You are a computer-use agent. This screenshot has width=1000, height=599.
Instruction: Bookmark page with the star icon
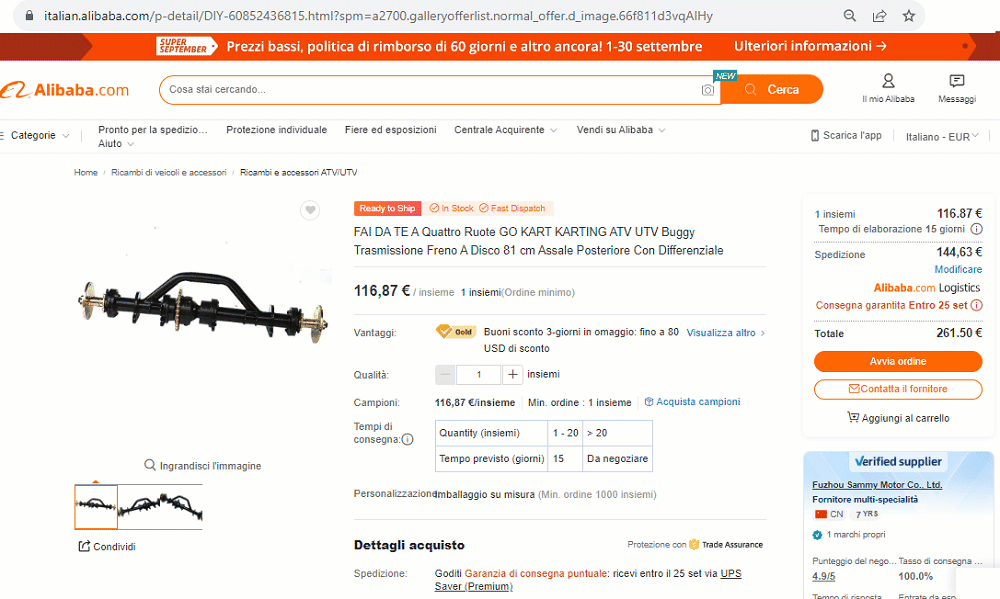coord(909,16)
